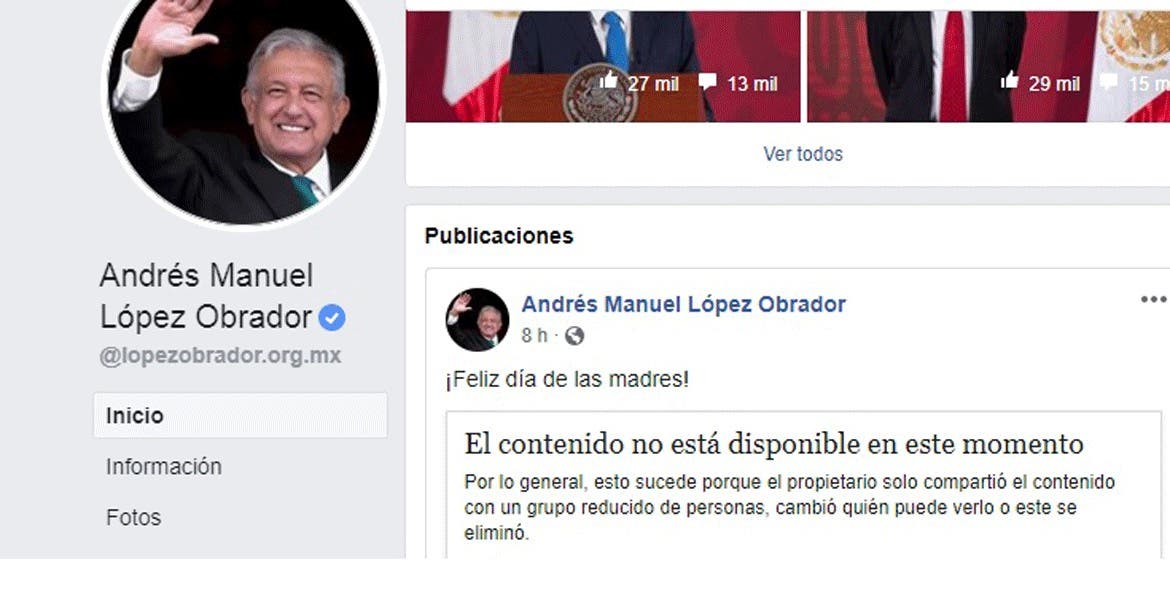Open the video thumbnail with blue tie
This screenshot has width=1170, height=600.
(603, 66)
